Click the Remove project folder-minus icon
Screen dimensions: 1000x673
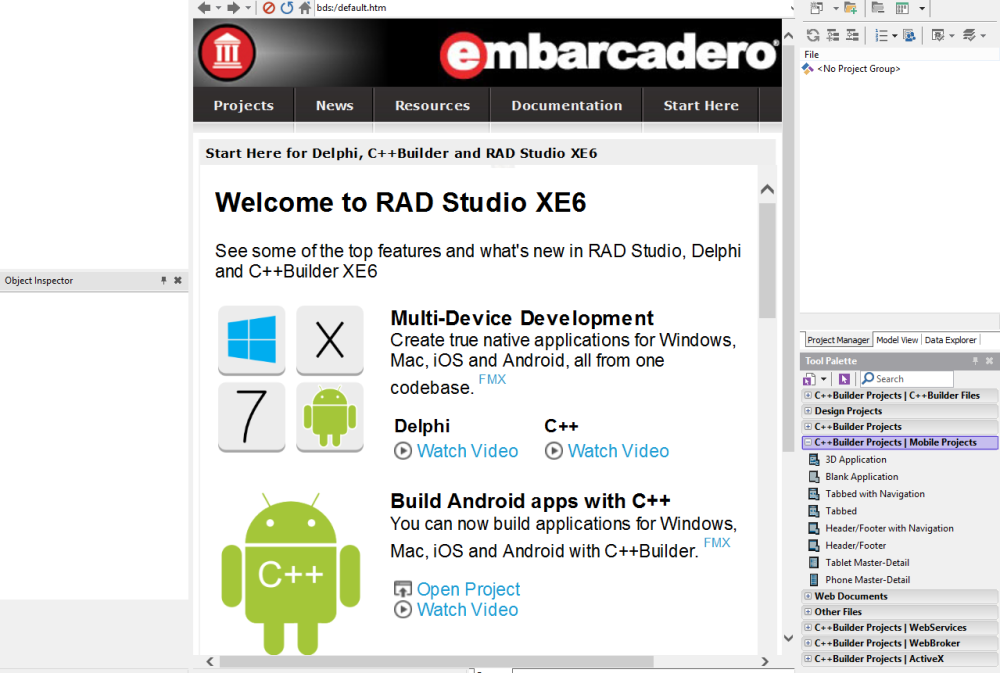tap(878, 8)
